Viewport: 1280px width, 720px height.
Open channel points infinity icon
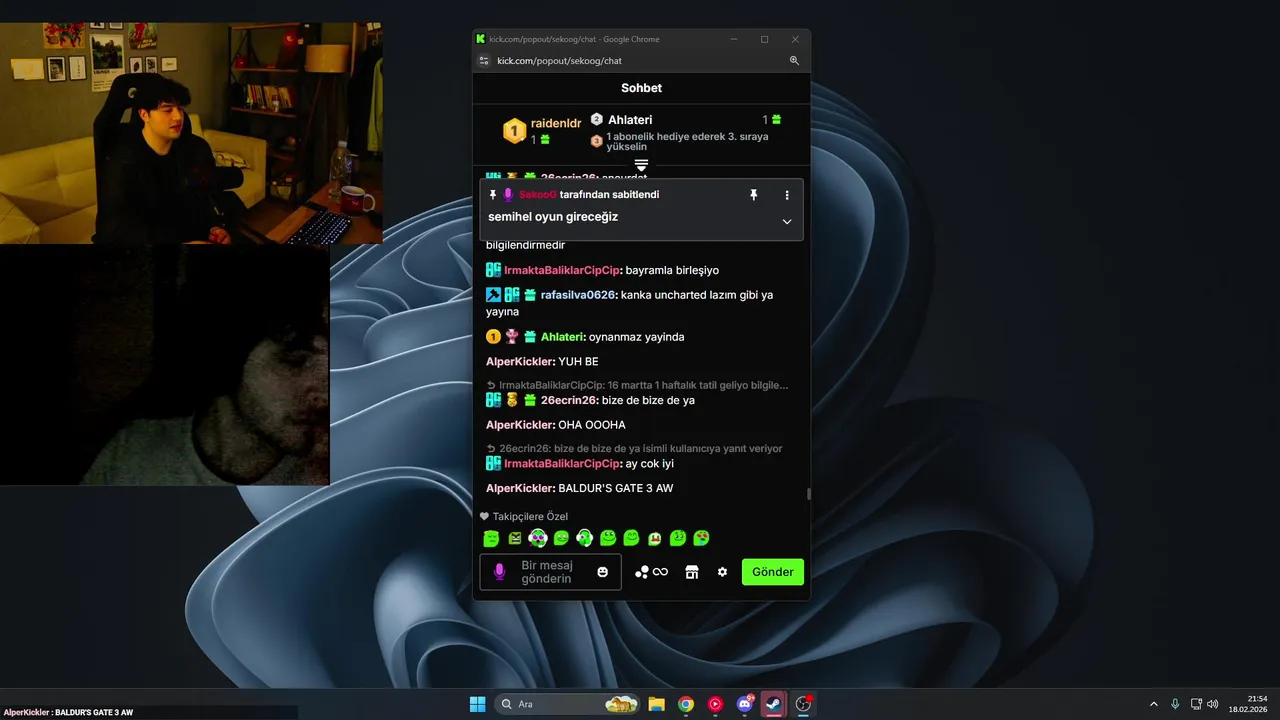(651, 572)
